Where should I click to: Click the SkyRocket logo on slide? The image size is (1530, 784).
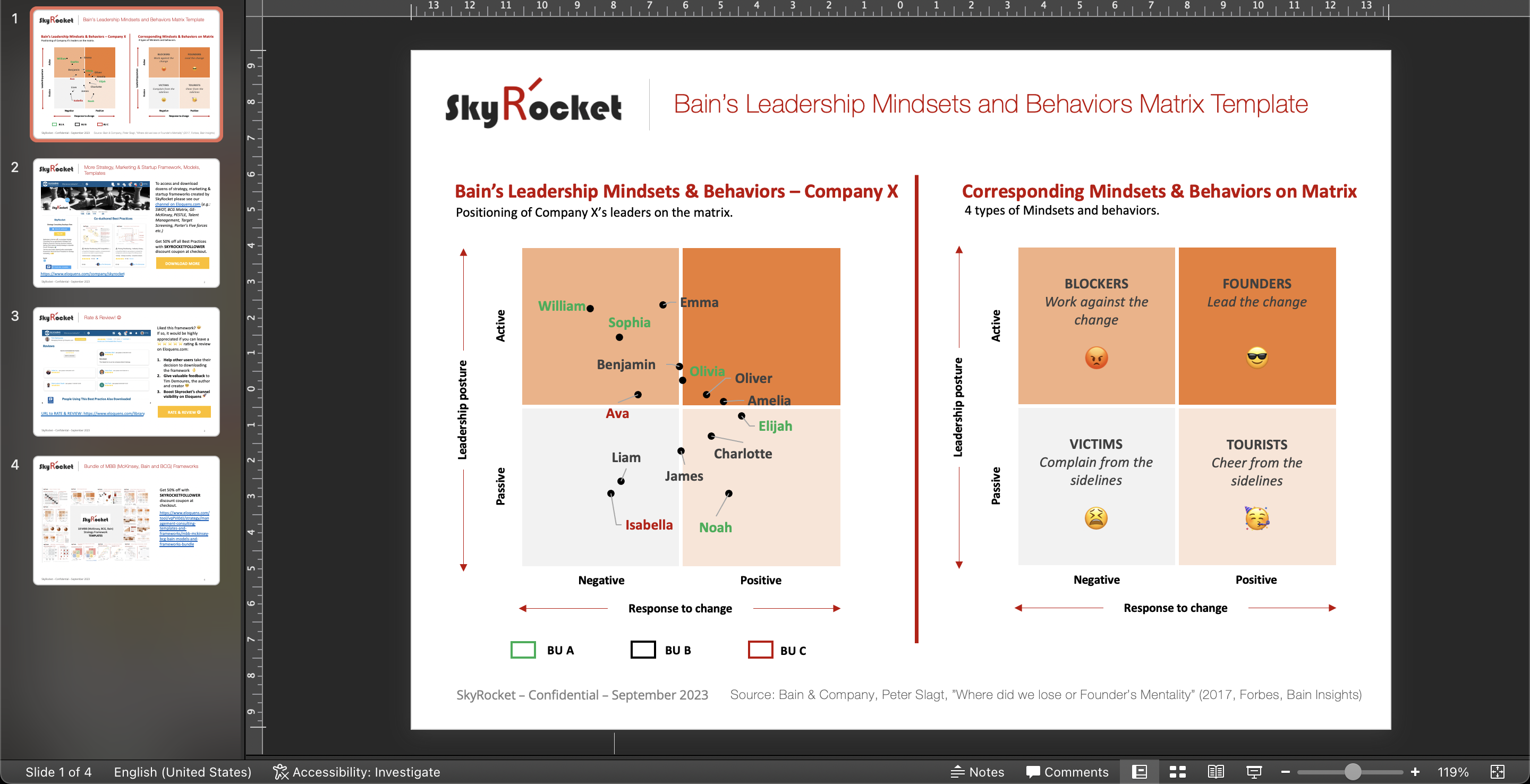pos(533,104)
